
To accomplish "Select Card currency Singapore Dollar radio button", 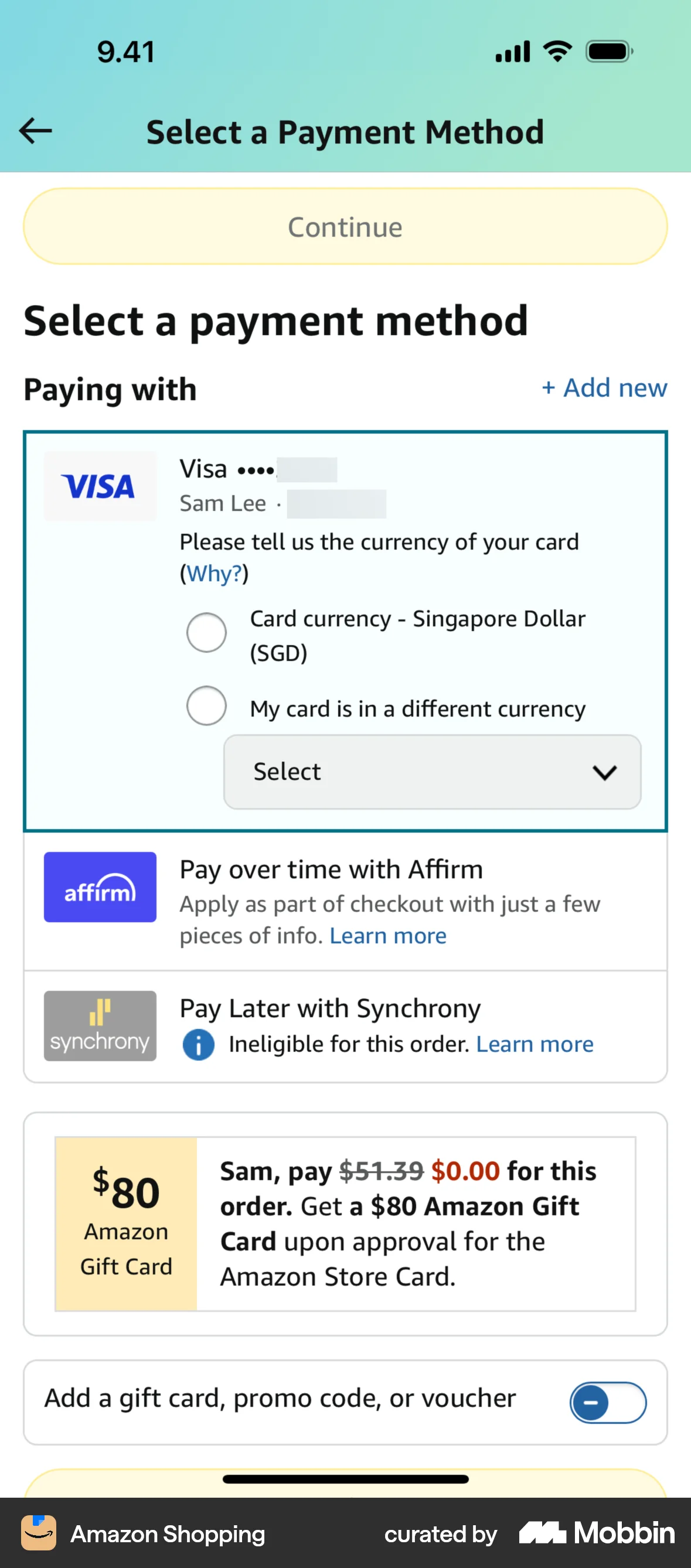I will 206,632.
